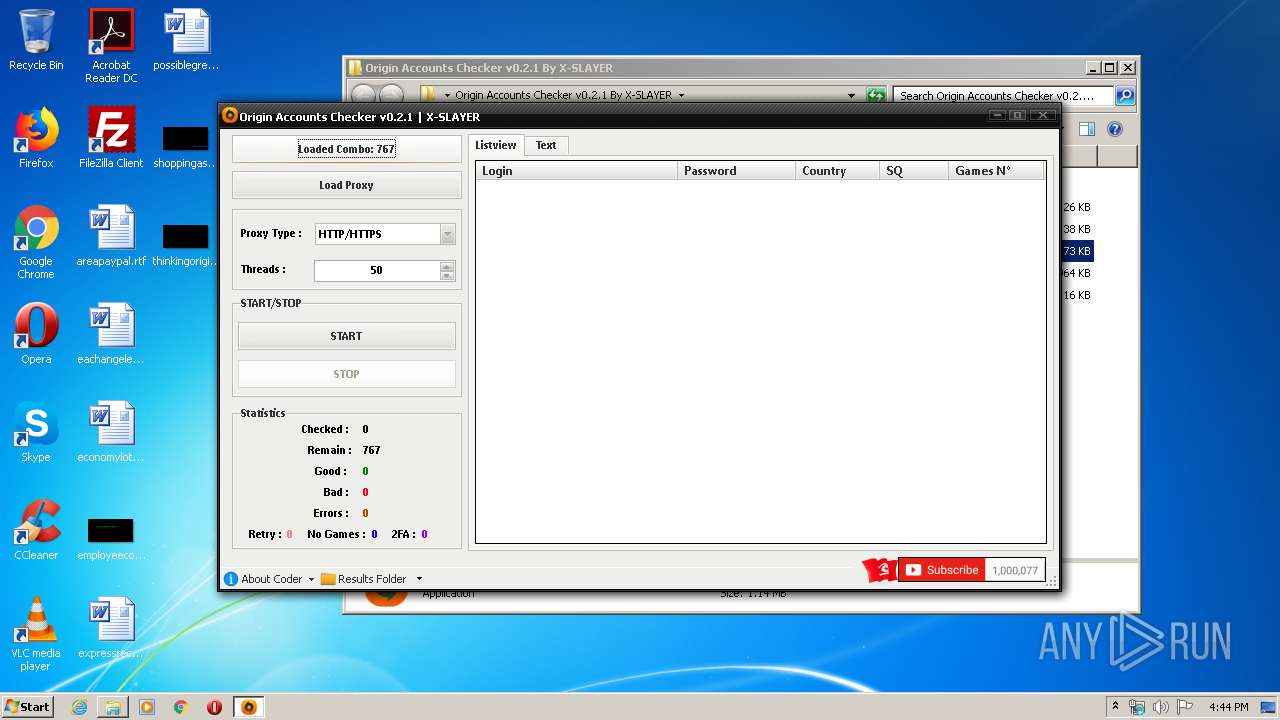Screen dimensions: 1280x720
Task: Open the Results Folder menu
Action: coord(364,579)
